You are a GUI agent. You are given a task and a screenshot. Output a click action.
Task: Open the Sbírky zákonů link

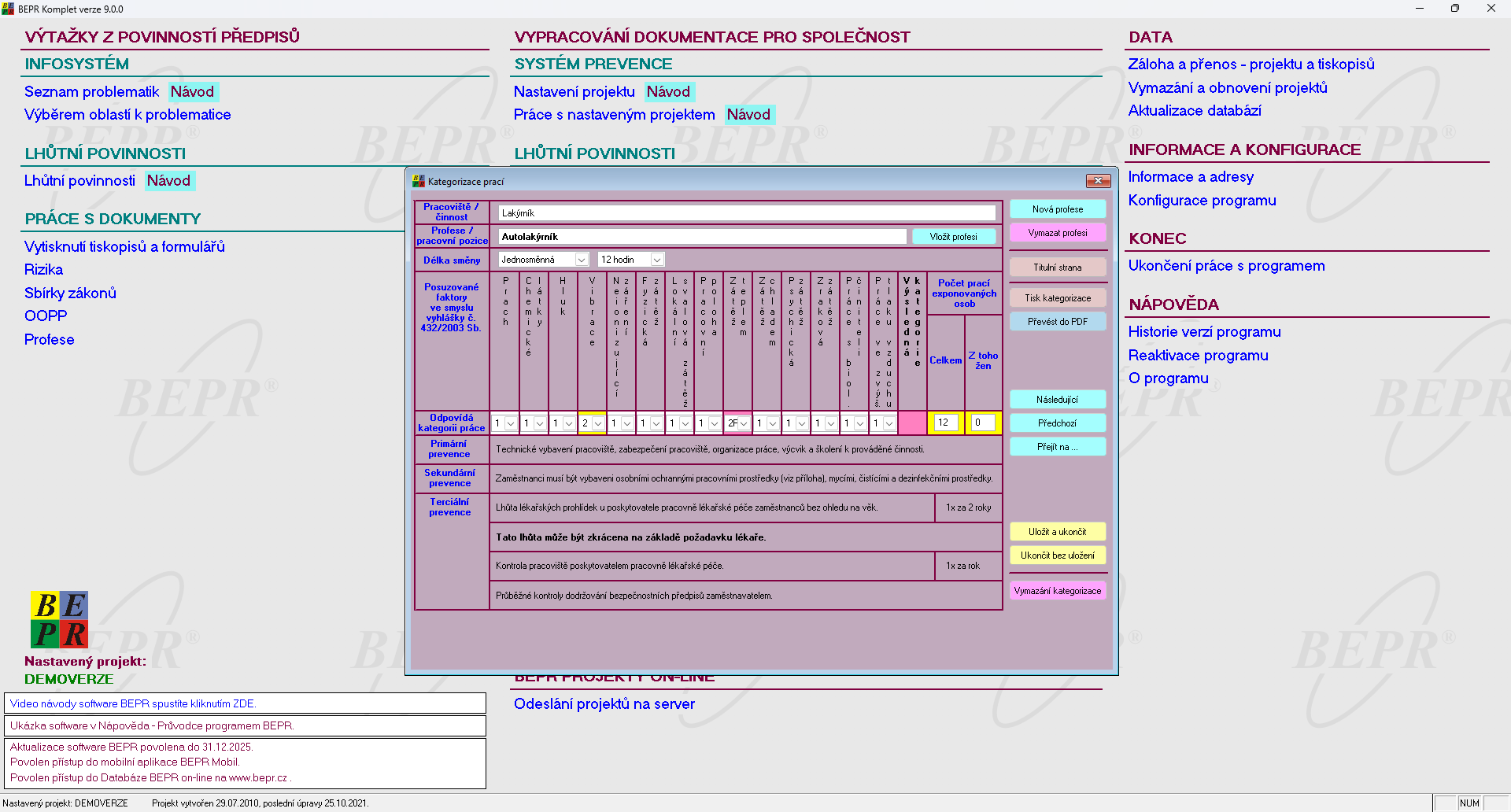[70, 293]
